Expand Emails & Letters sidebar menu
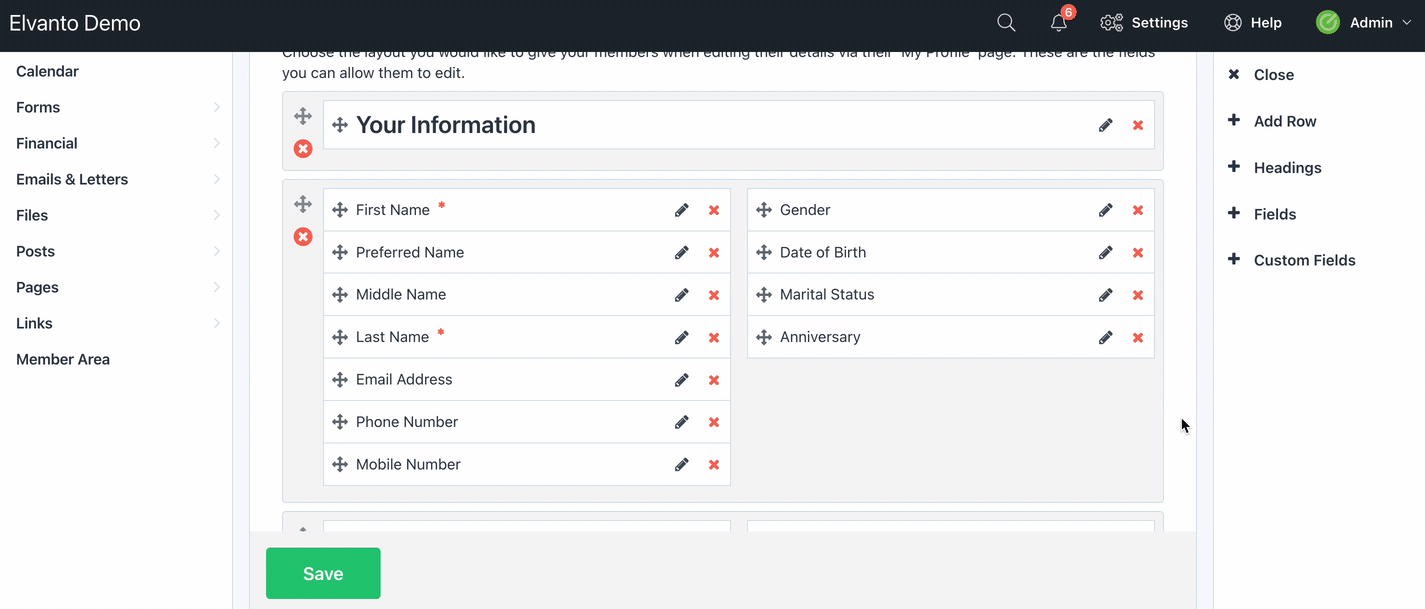 [116, 179]
